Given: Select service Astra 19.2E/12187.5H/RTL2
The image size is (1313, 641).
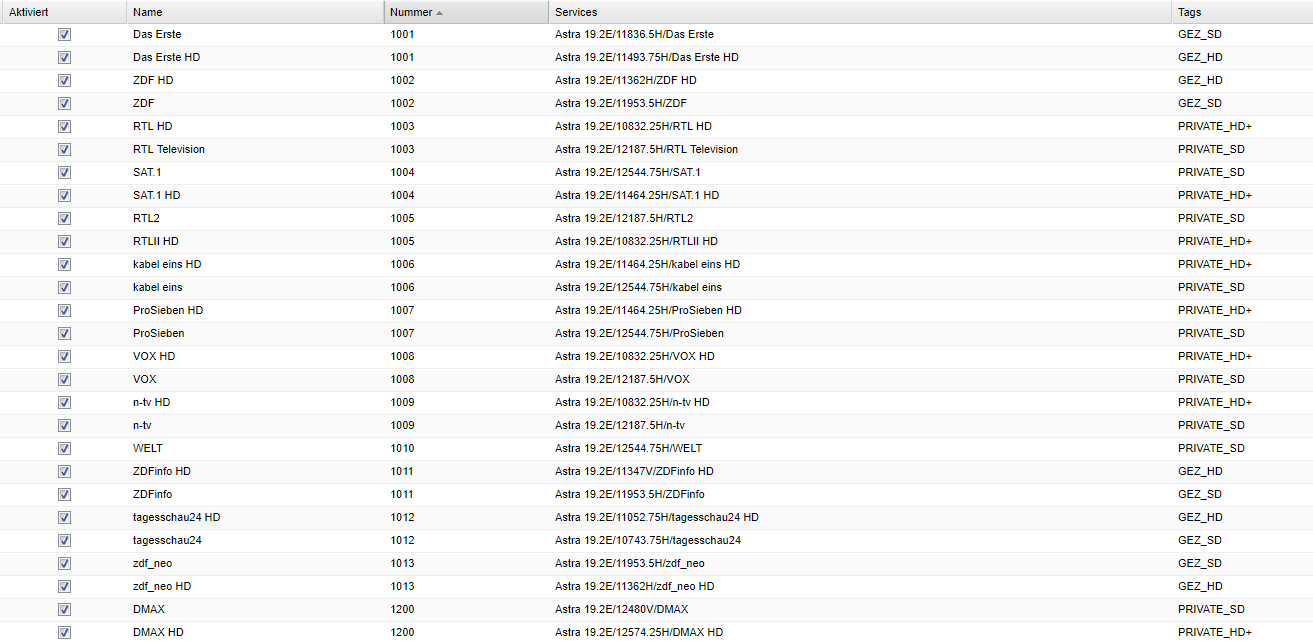Looking at the screenshot, I should click(x=624, y=218).
